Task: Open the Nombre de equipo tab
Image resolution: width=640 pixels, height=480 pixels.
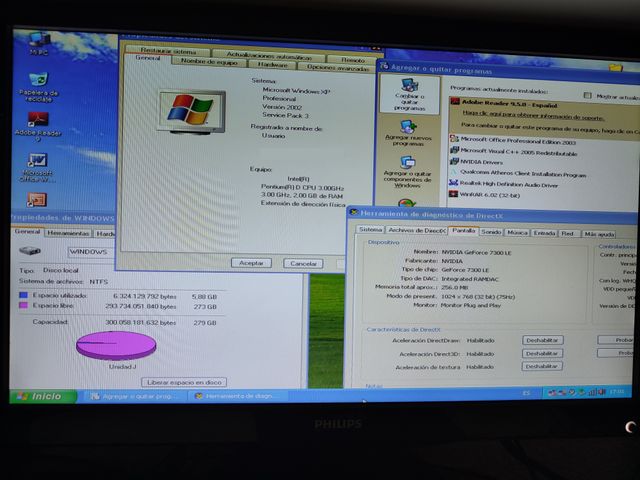Action: 209,62
